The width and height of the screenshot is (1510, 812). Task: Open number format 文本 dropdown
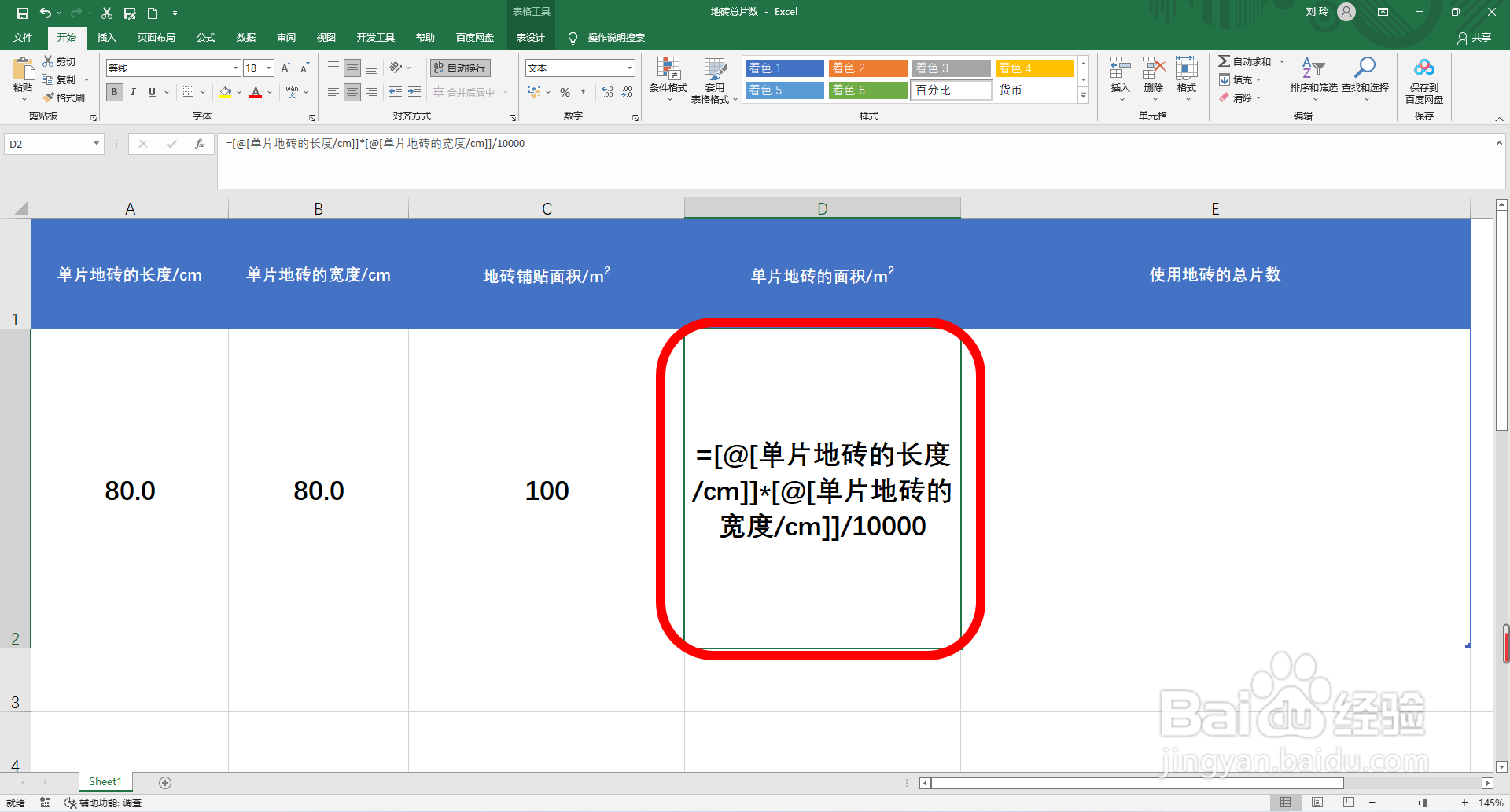(x=629, y=68)
